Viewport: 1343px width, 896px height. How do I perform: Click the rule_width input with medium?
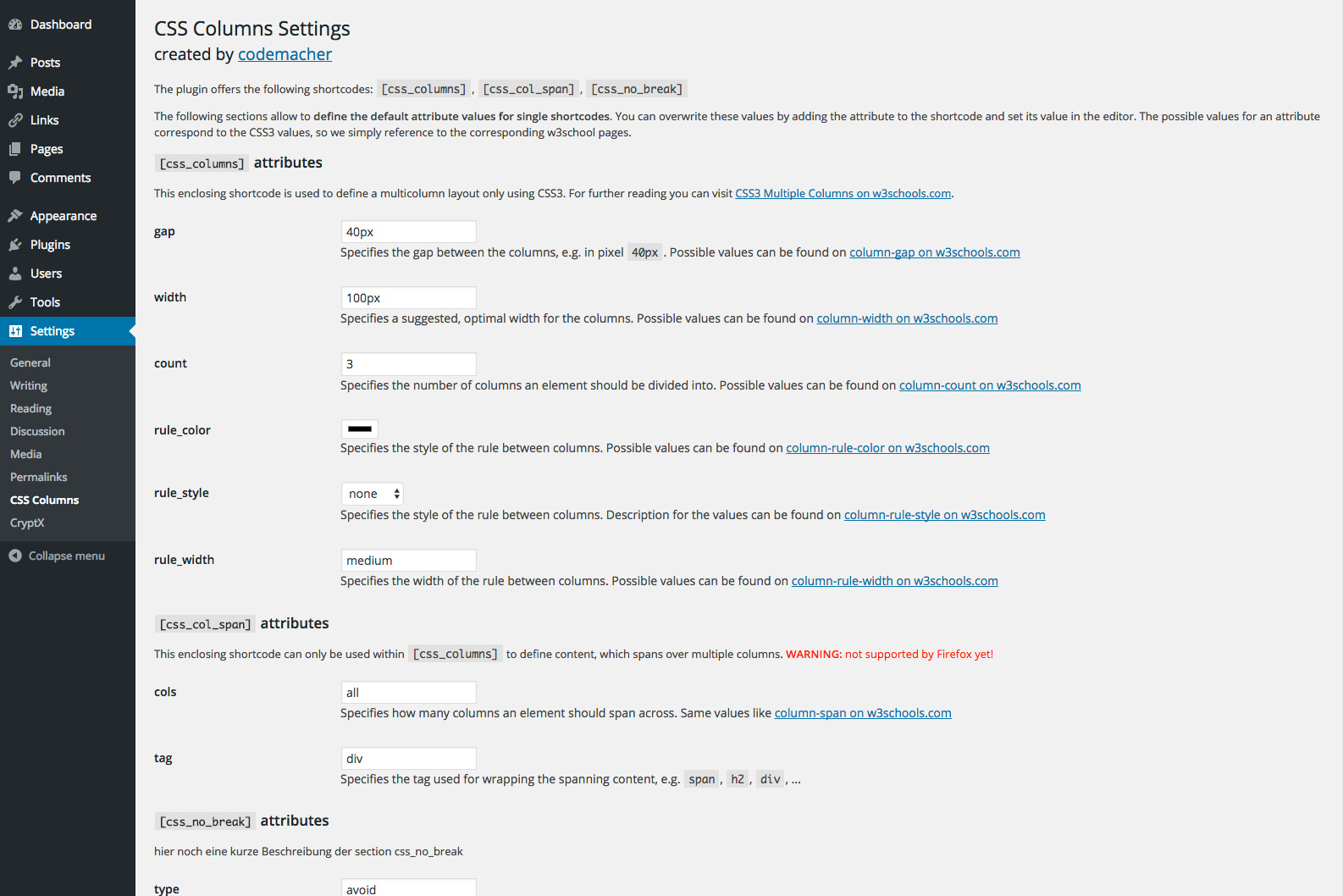click(408, 561)
